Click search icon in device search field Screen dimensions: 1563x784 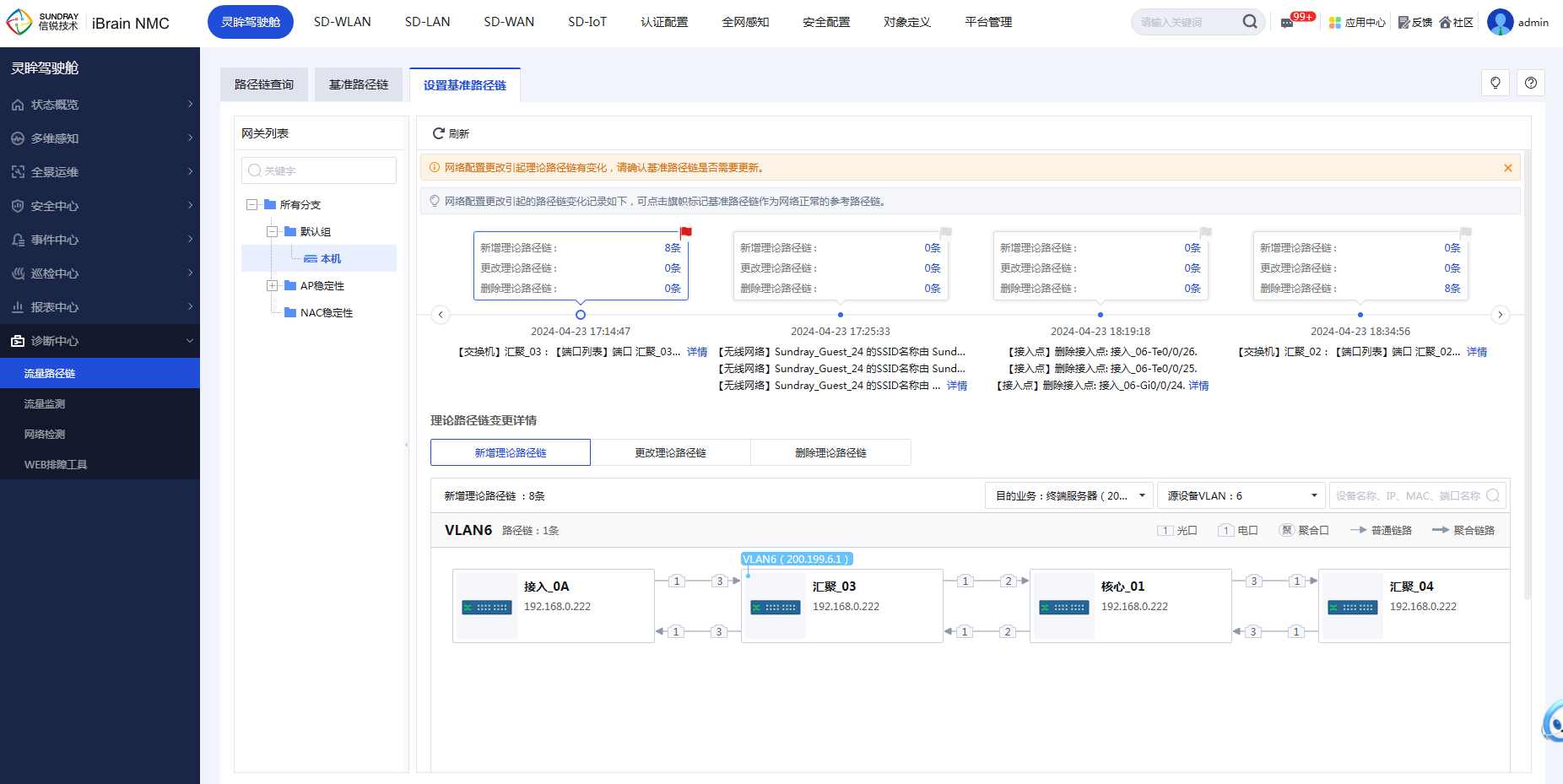click(x=1493, y=496)
